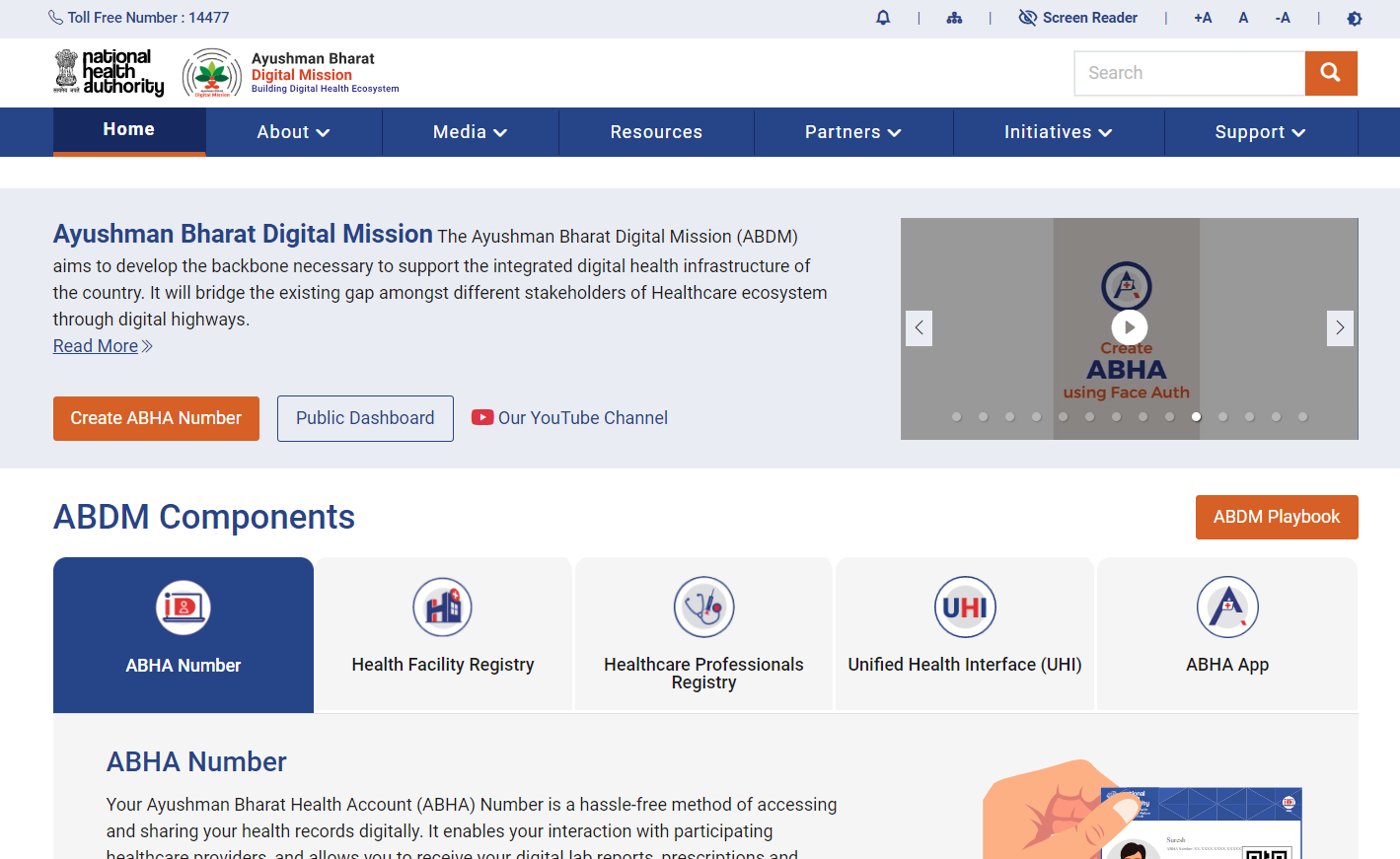Expand the About dropdown menu
Image resolution: width=1400 pixels, height=859 pixels.
pyautogui.click(x=292, y=131)
